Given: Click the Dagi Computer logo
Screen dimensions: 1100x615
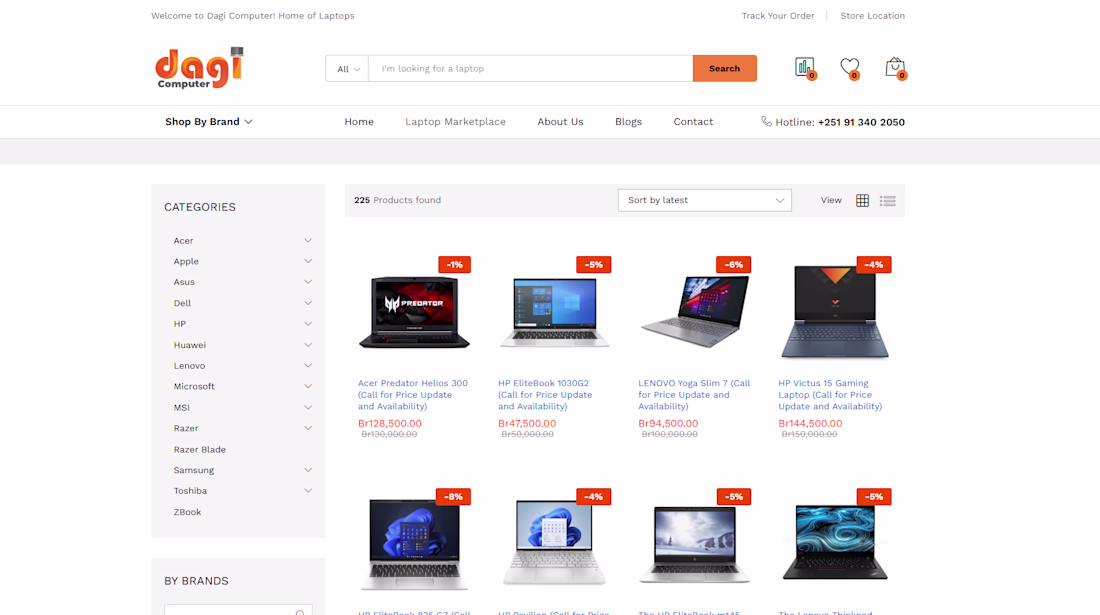Looking at the screenshot, I should coord(199,68).
